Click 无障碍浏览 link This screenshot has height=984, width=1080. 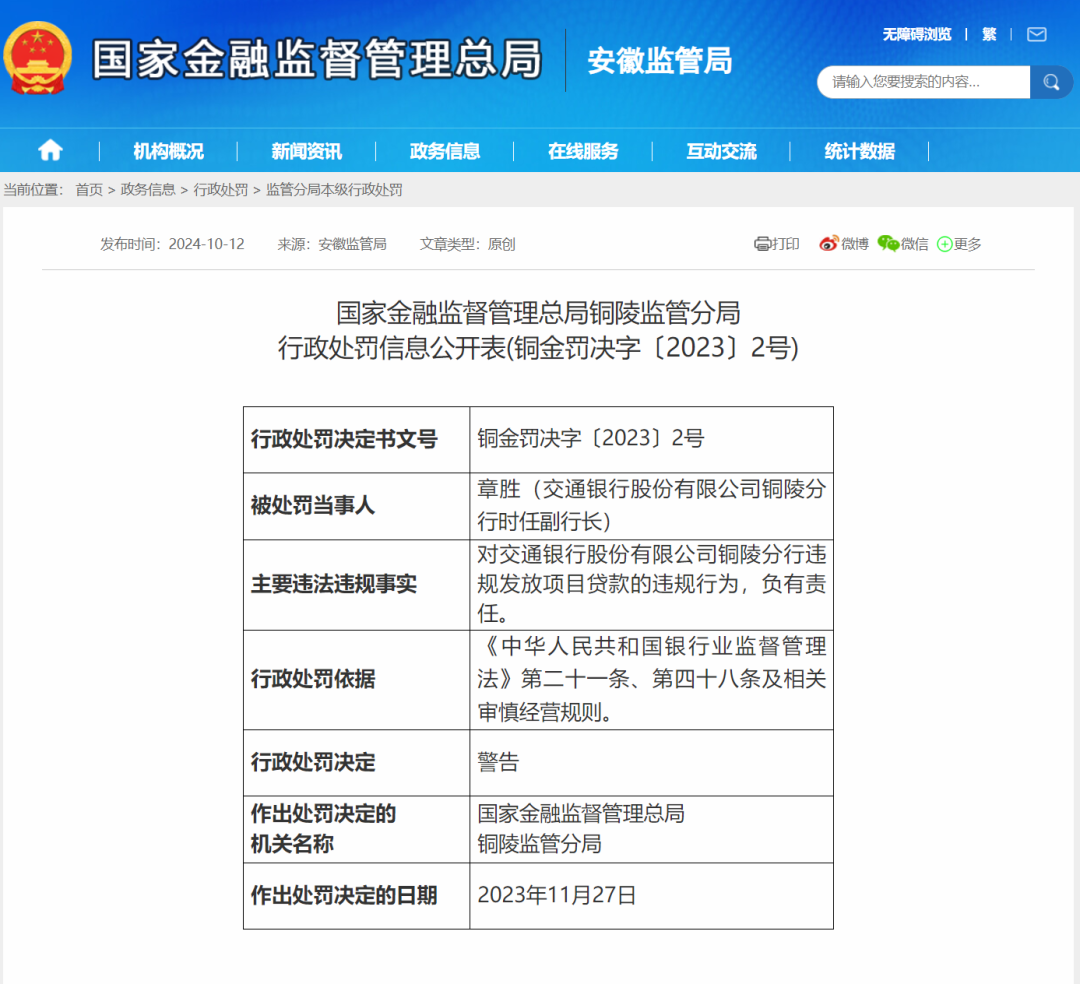click(x=917, y=34)
